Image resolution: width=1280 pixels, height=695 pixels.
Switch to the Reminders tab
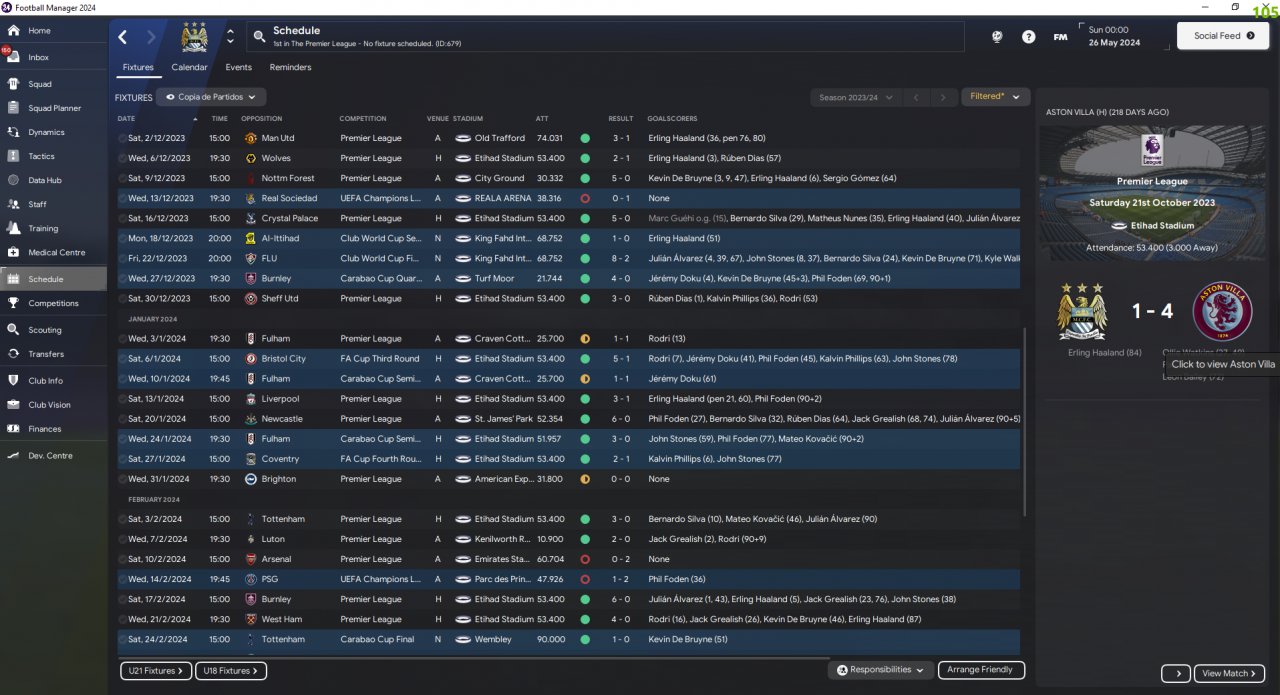(x=290, y=68)
